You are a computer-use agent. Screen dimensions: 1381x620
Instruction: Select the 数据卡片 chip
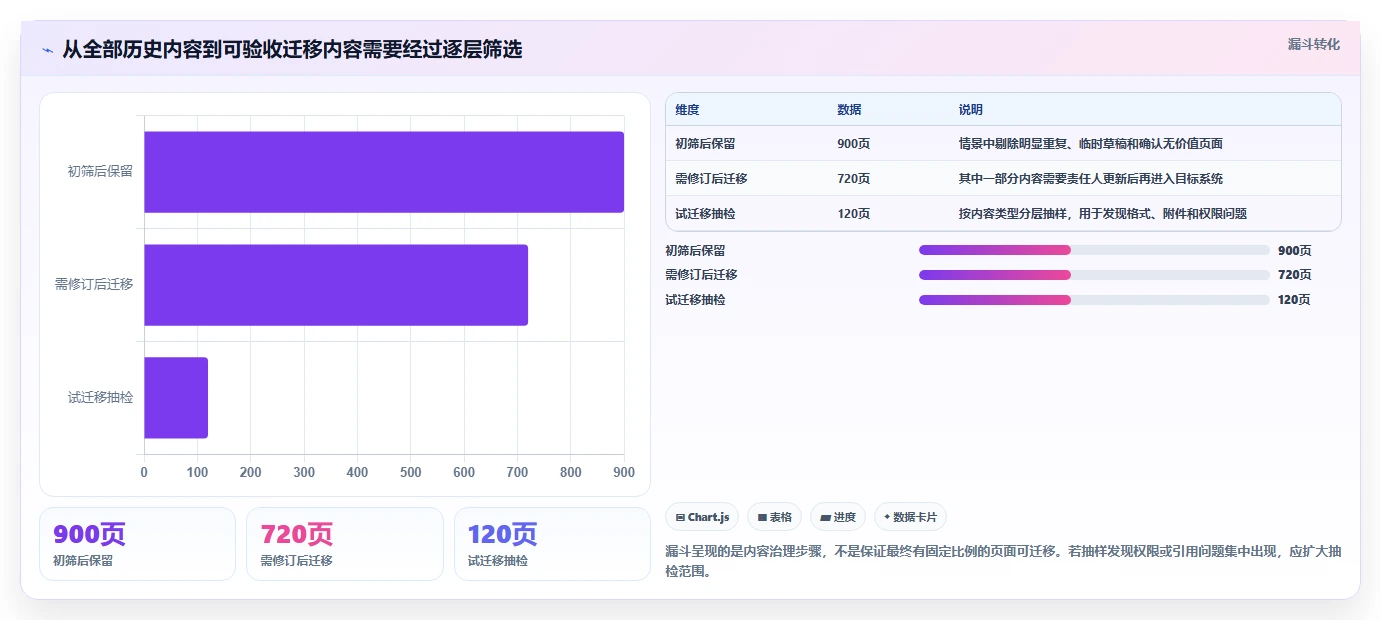(x=910, y=517)
